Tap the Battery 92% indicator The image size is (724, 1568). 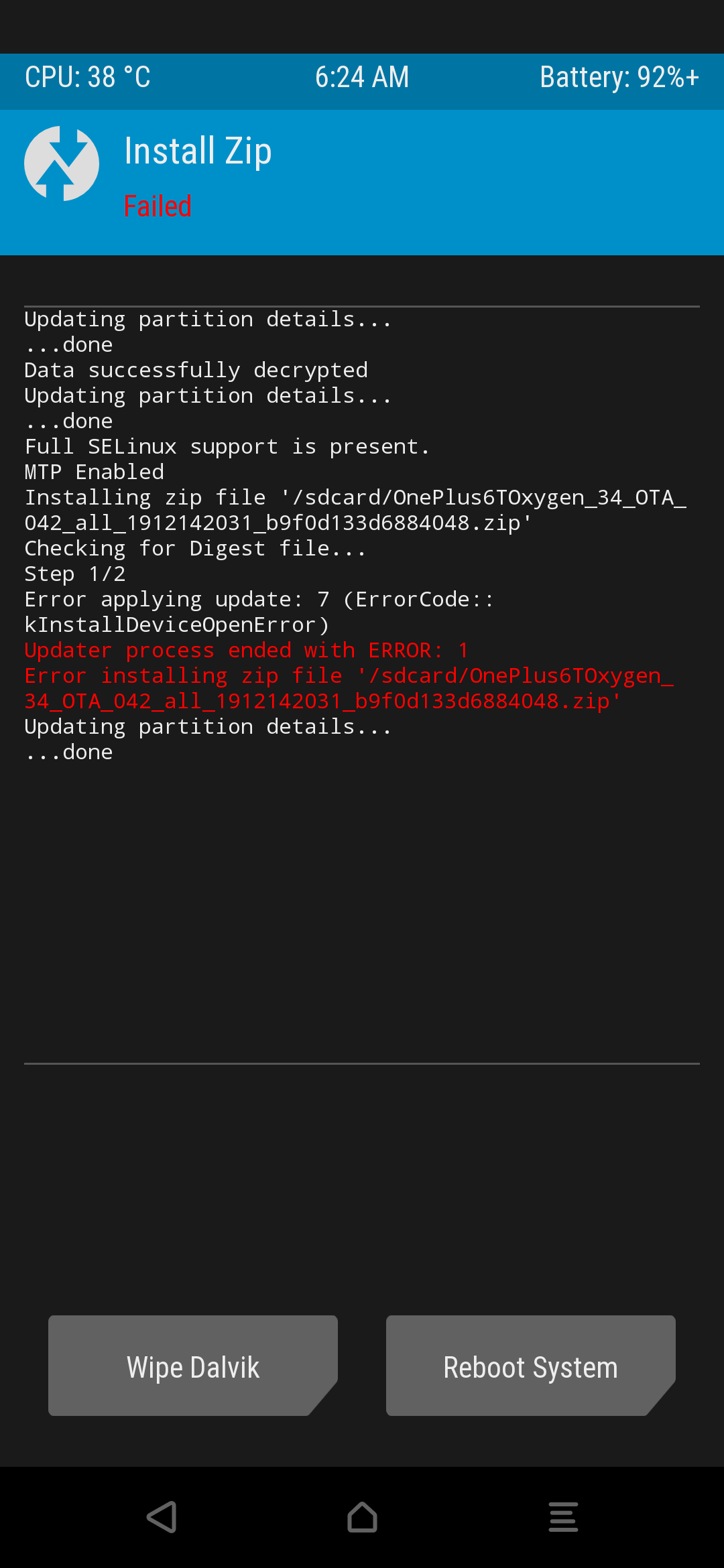click(619, 77)
